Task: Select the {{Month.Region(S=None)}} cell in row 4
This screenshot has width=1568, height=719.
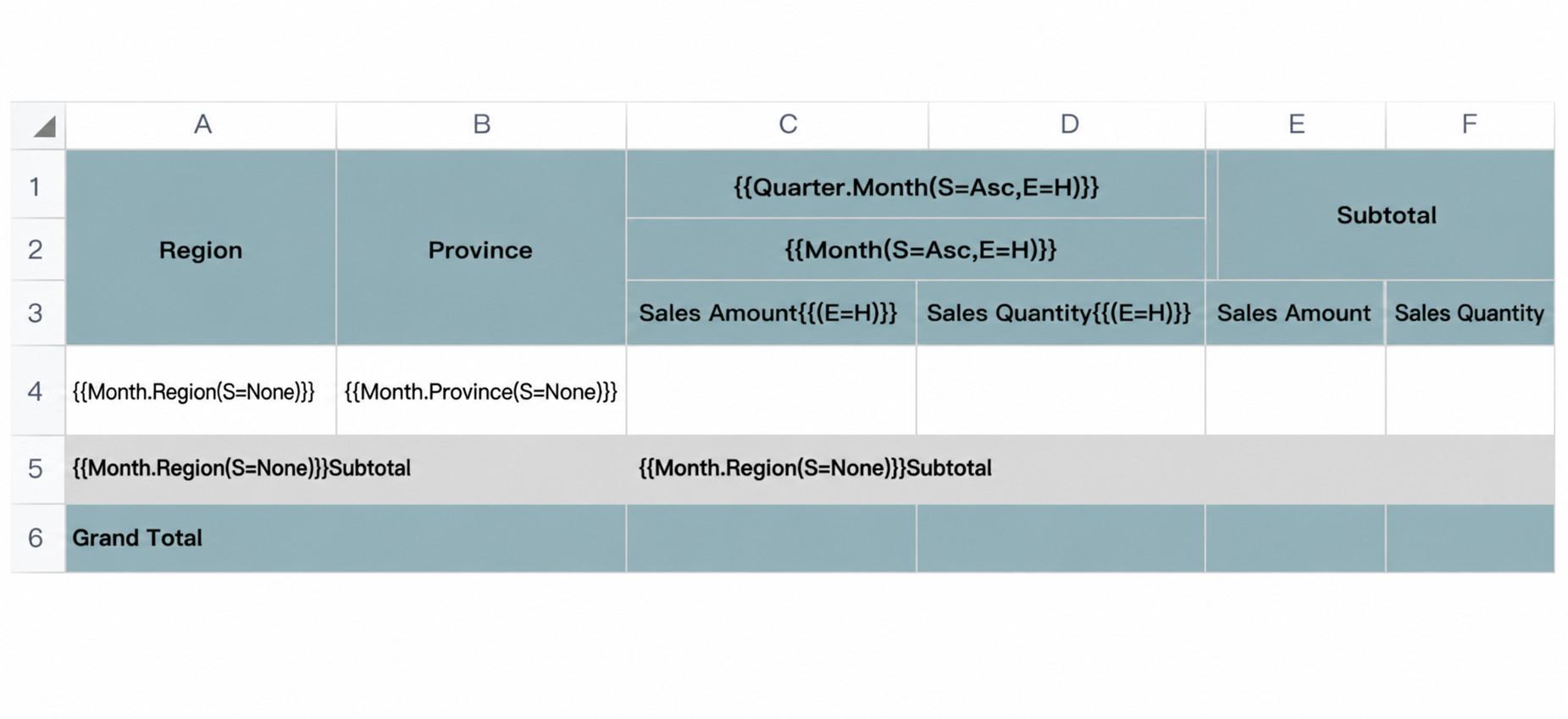Action: click(x=202, y=390)
